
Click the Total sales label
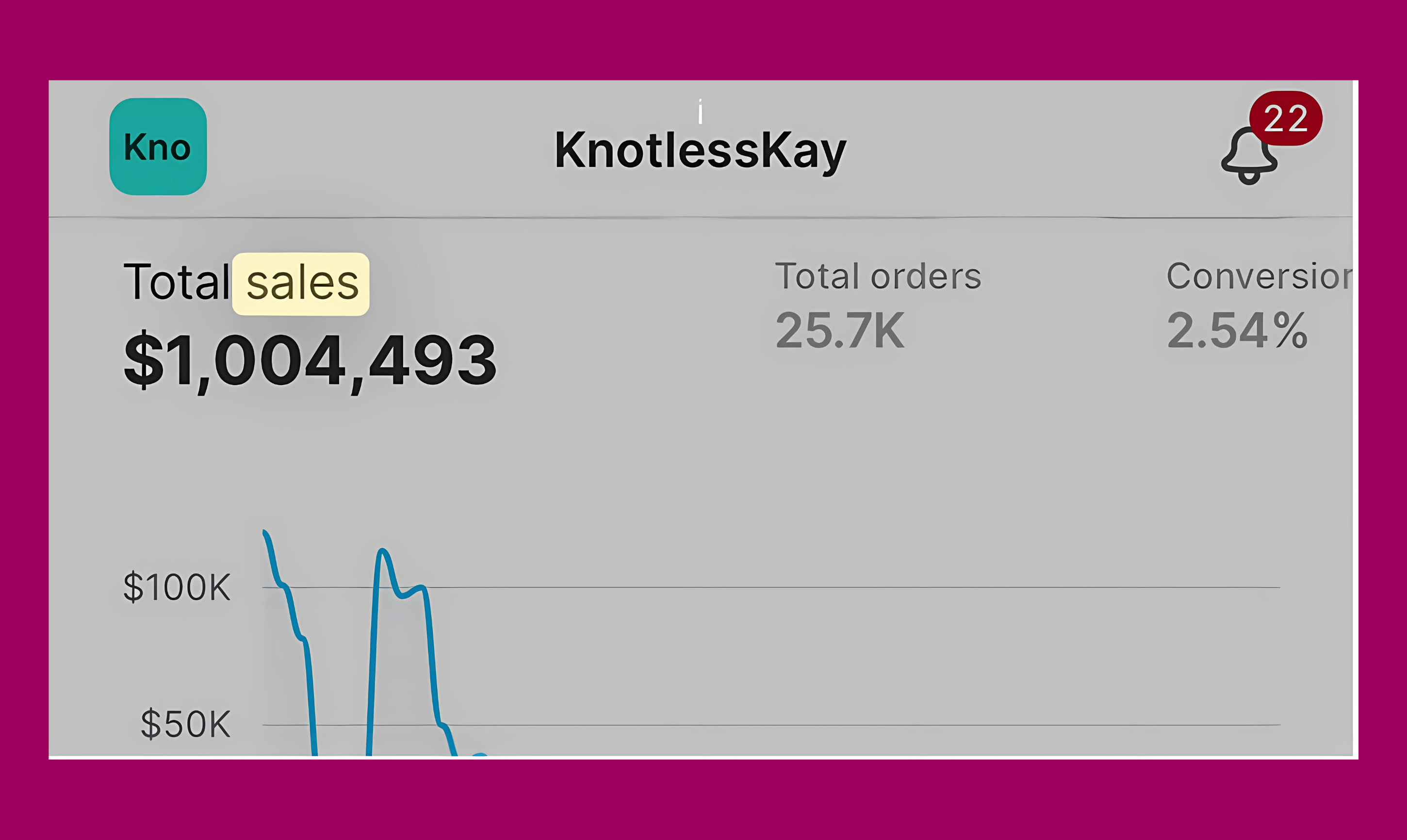241,282
